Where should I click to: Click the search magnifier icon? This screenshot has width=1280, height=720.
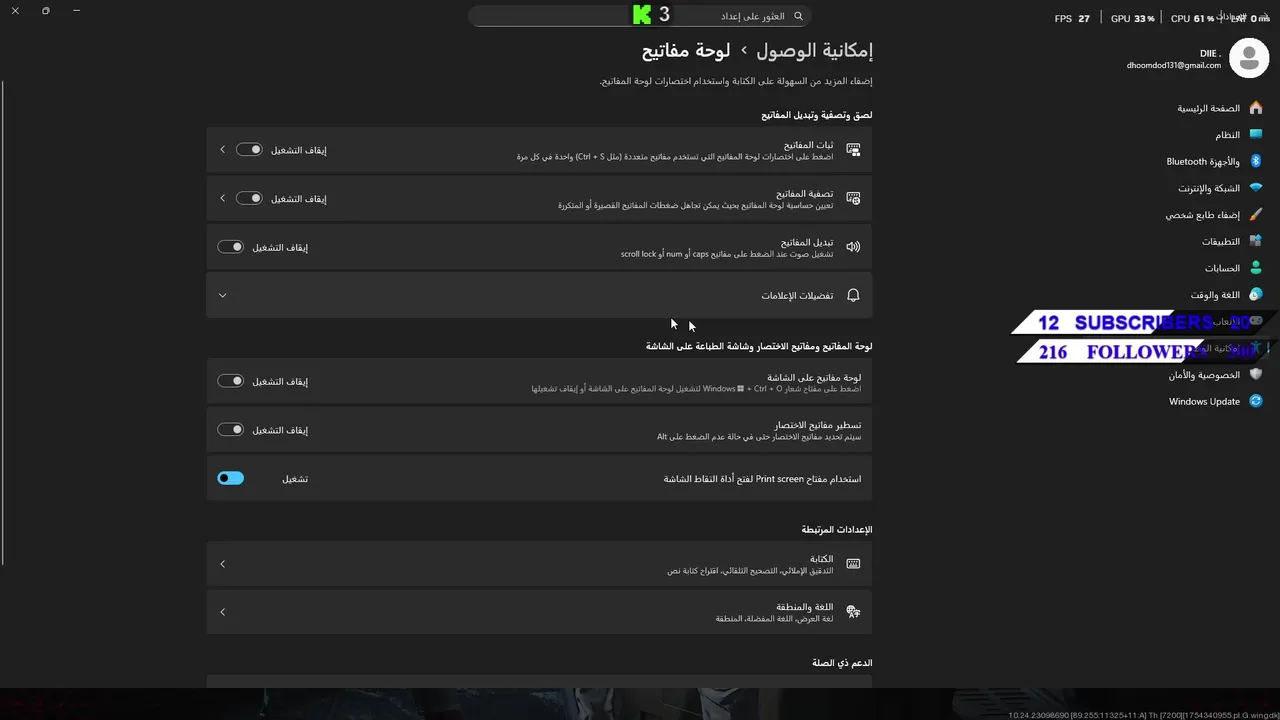(x=798, y=16)
